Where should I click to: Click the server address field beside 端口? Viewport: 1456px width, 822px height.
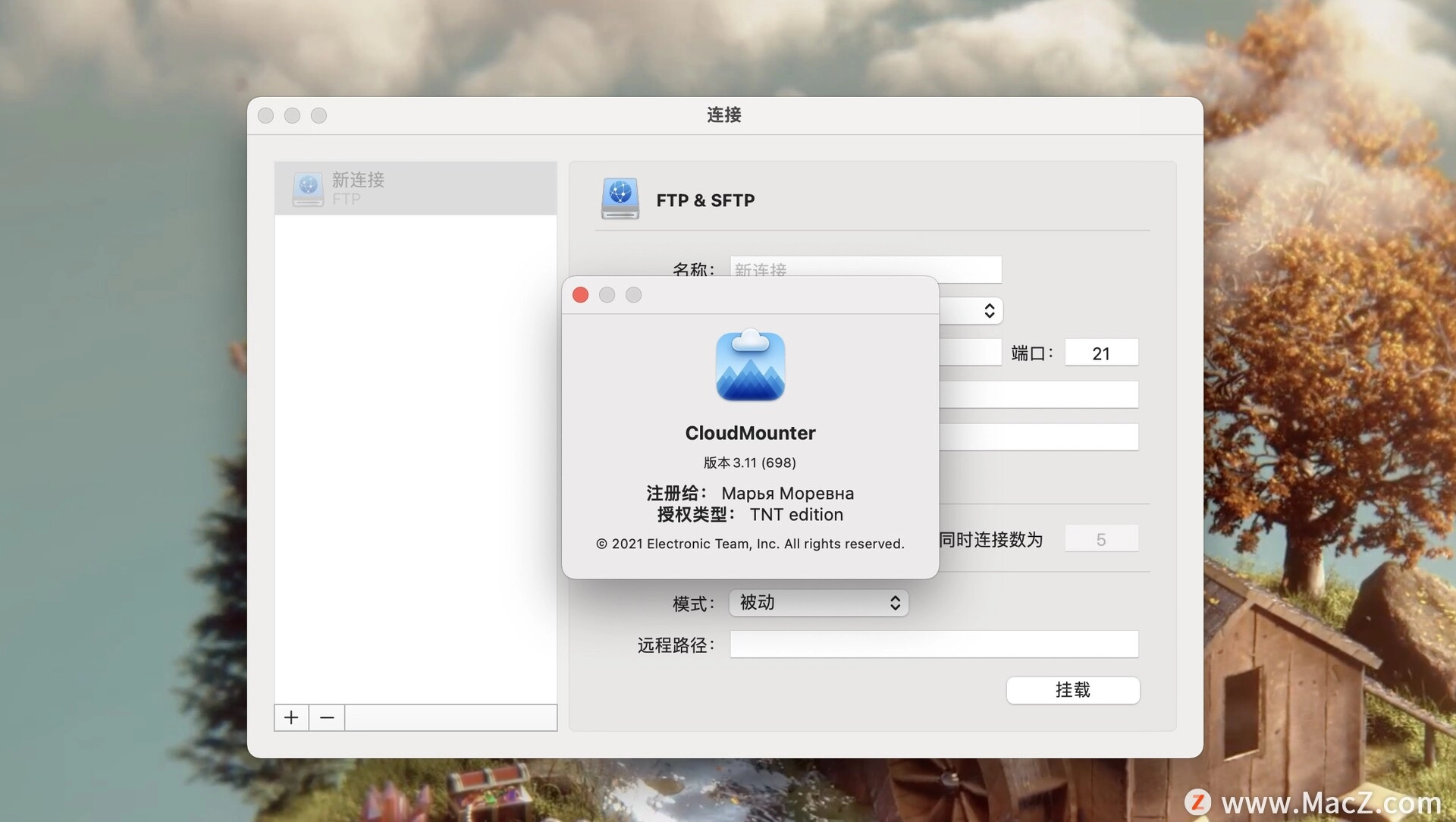coord(970,353)
